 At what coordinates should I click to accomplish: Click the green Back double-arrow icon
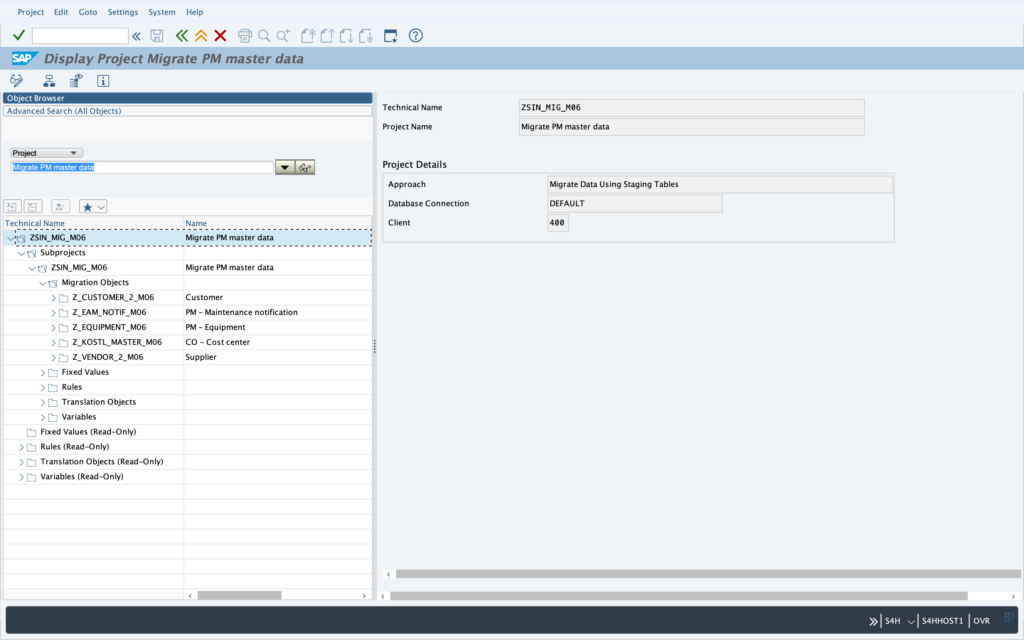point(182,36)
